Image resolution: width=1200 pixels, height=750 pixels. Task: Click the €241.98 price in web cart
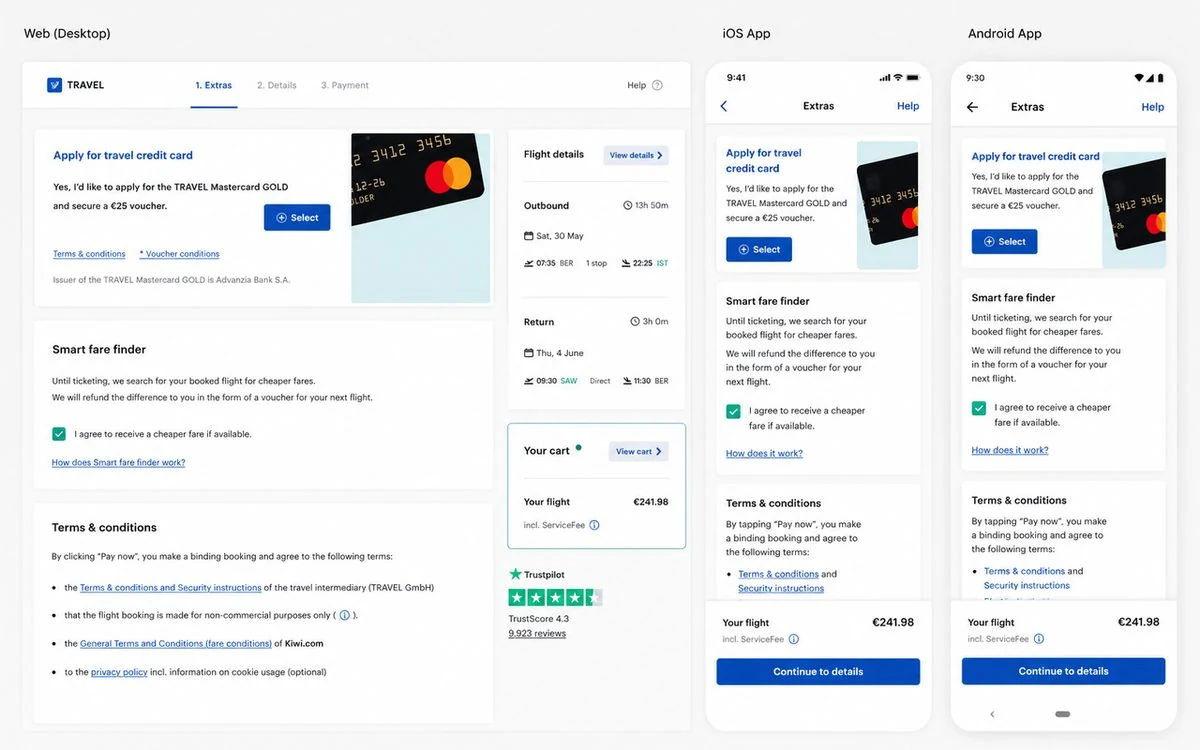(651, 502)
